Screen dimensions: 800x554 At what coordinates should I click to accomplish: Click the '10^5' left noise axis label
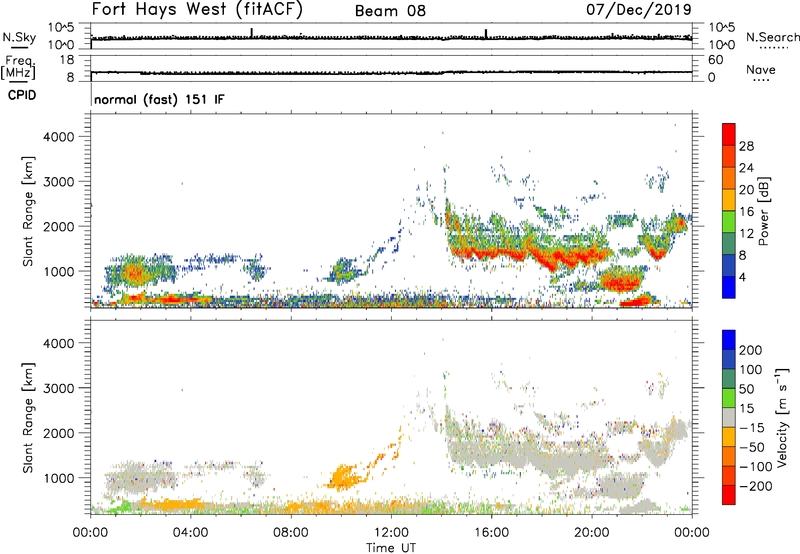coord(61,28)
